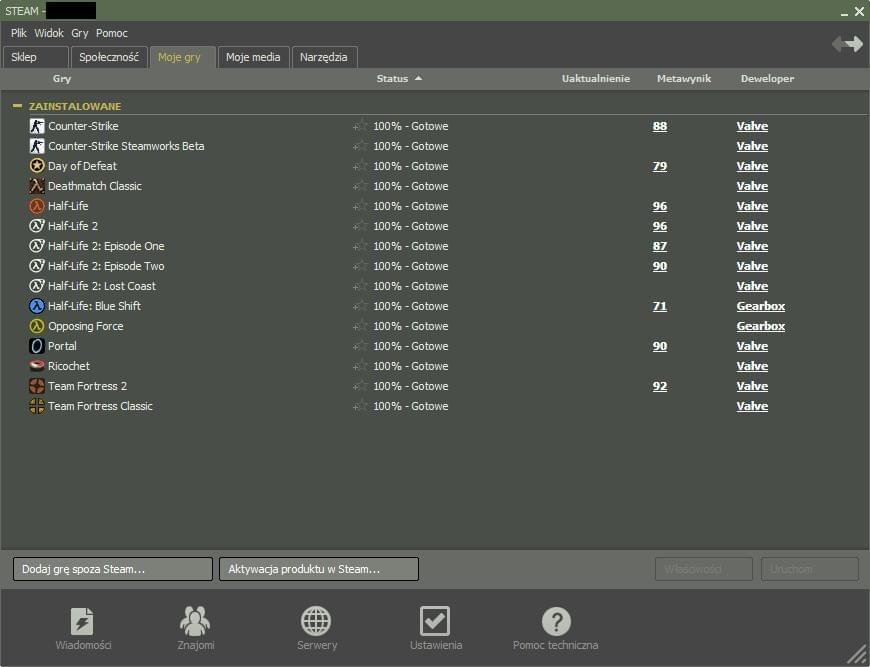Toggle favorite star for Half-Life 2
This screenshot has width=870, height=667.
coord(360,226)
